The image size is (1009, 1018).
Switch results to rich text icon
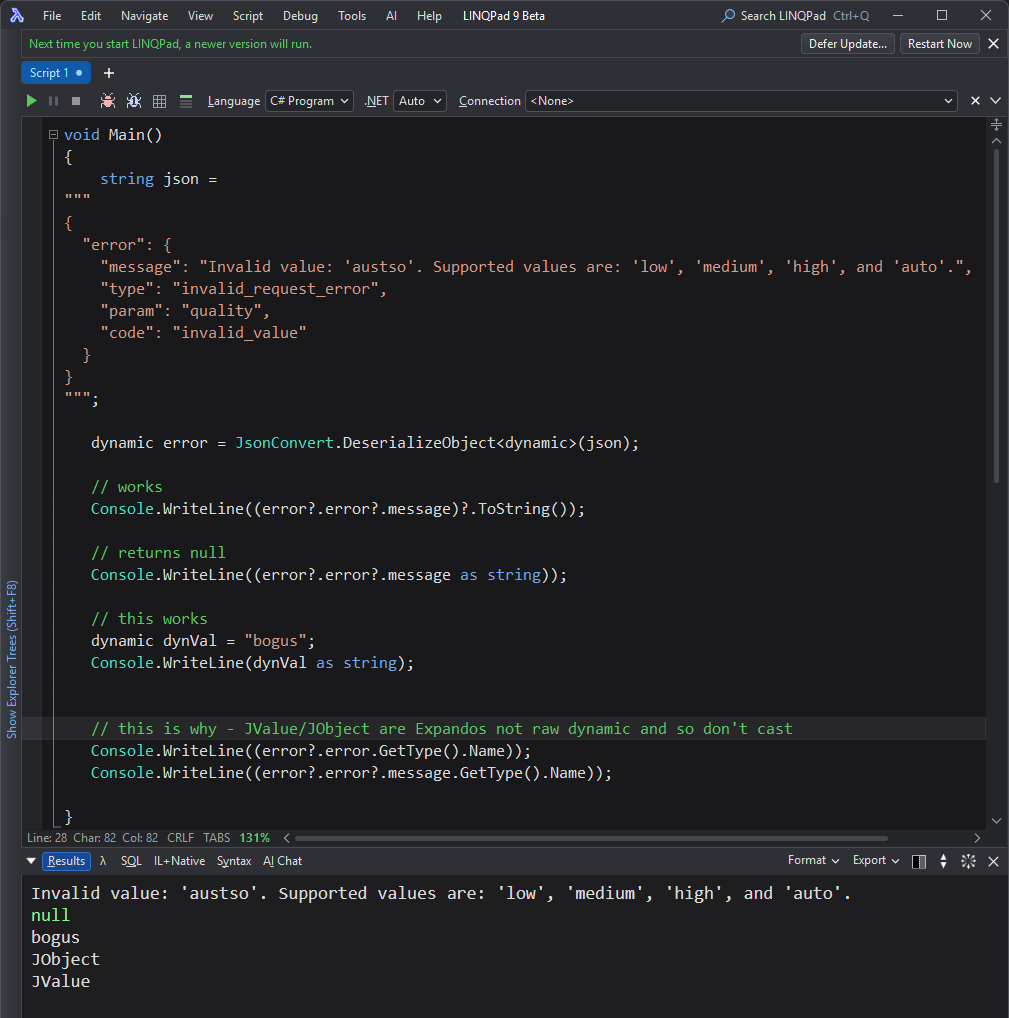(x=186, y=101)
